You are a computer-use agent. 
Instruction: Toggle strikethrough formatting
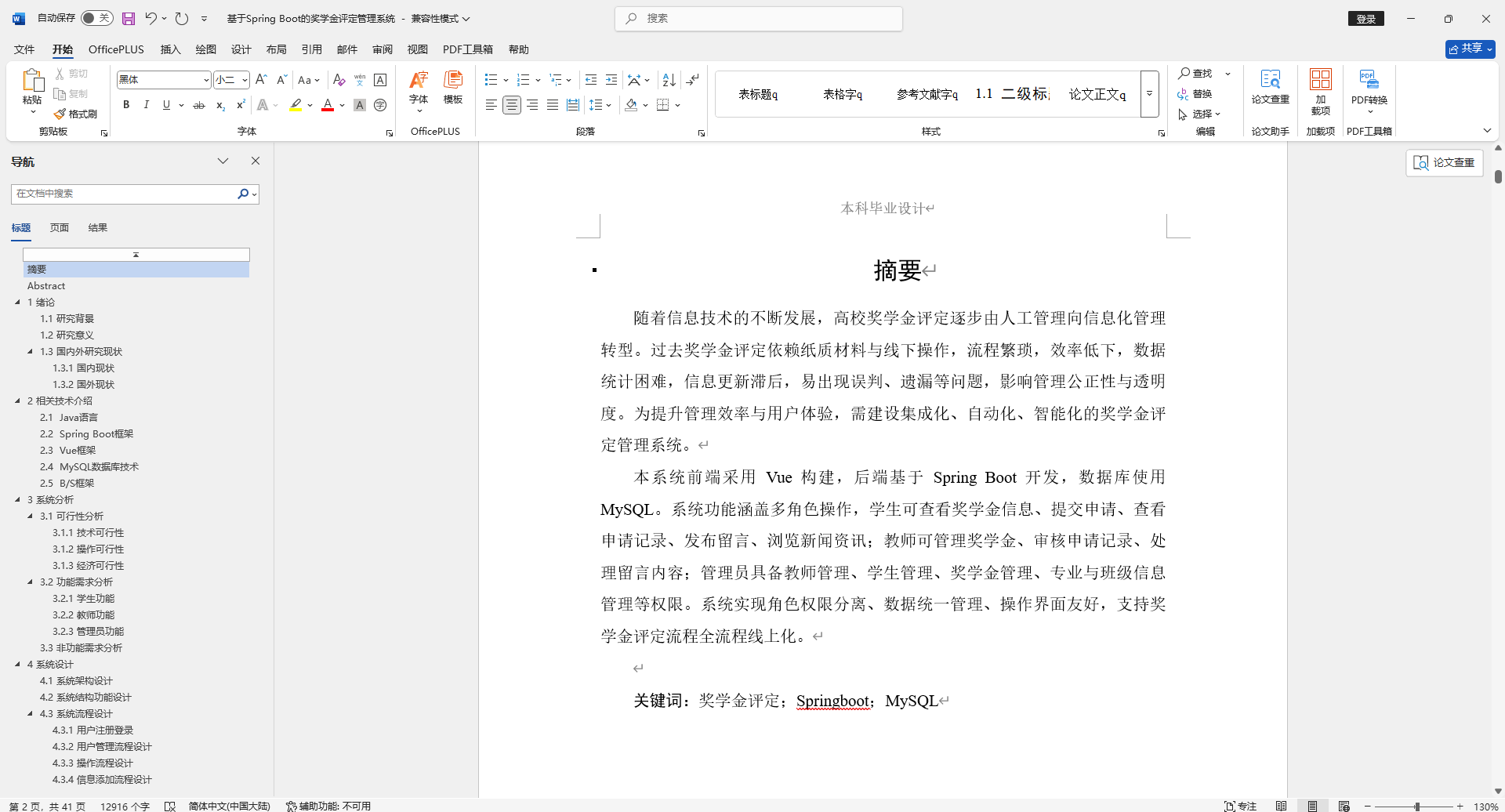pos(199,104)
